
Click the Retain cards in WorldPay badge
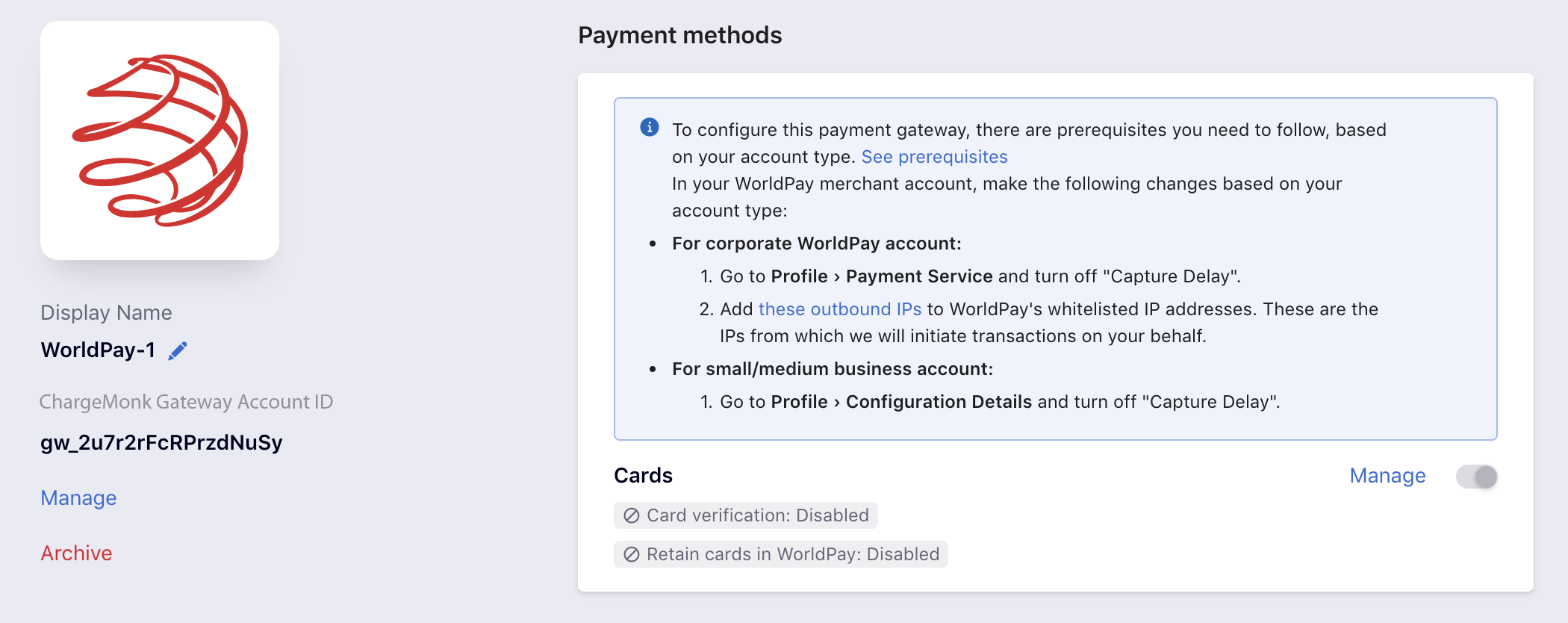tap(781, 554)
